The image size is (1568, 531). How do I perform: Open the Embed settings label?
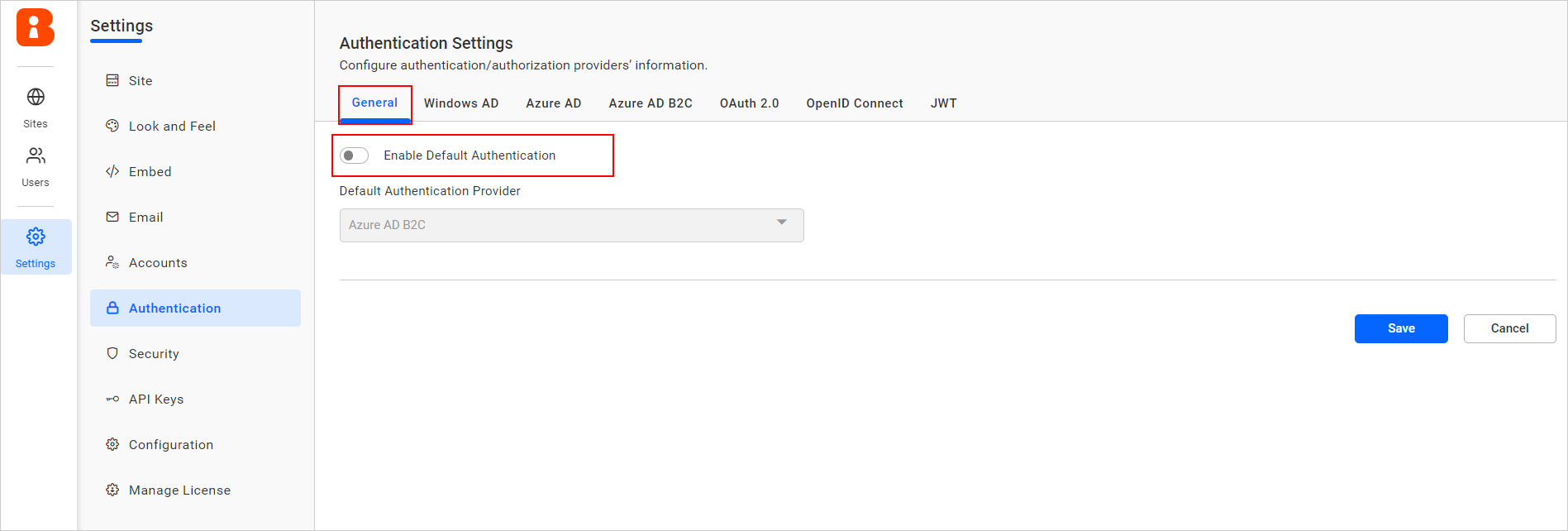click(x=150, y=171)
